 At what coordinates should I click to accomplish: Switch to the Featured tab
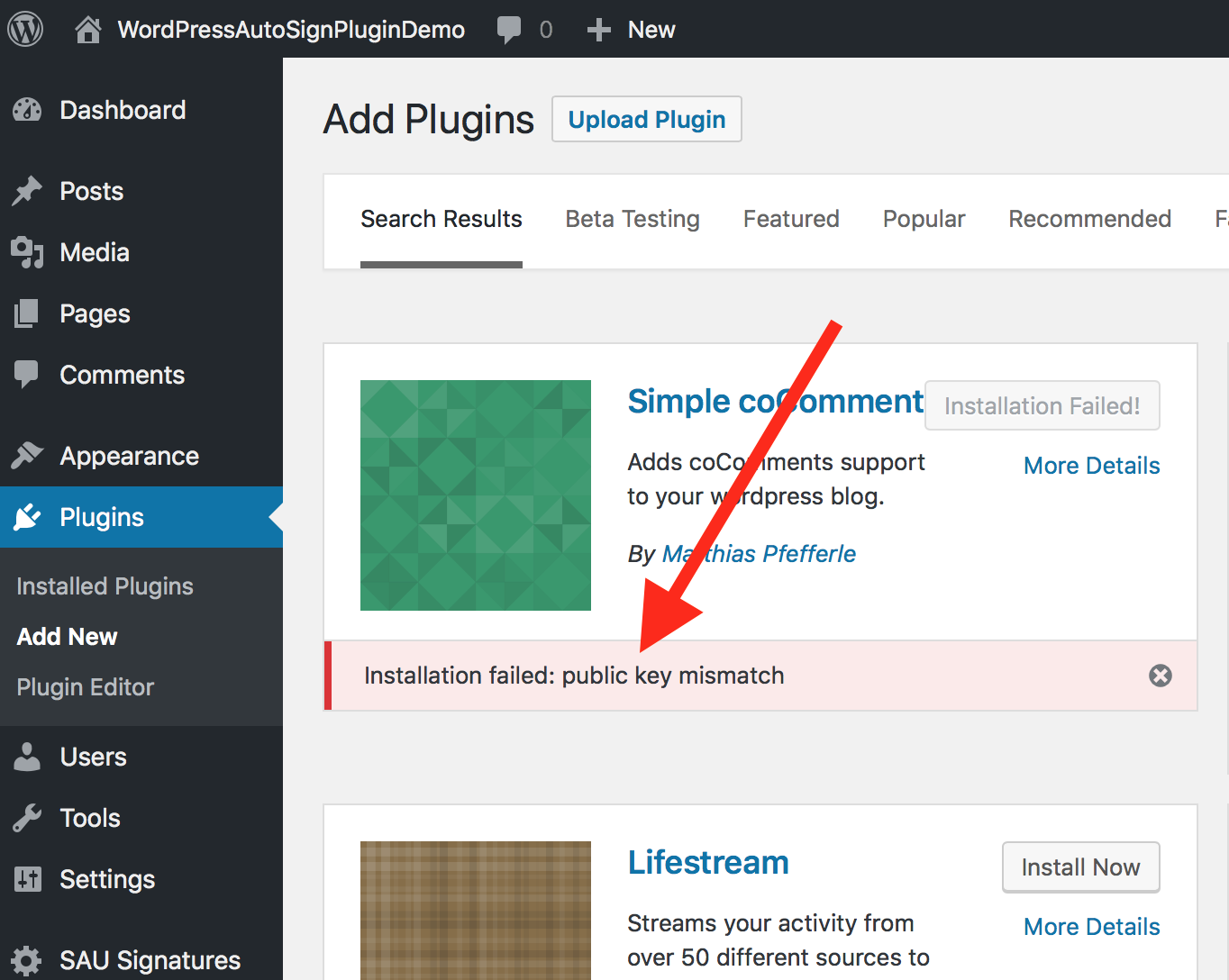(791, 219)
